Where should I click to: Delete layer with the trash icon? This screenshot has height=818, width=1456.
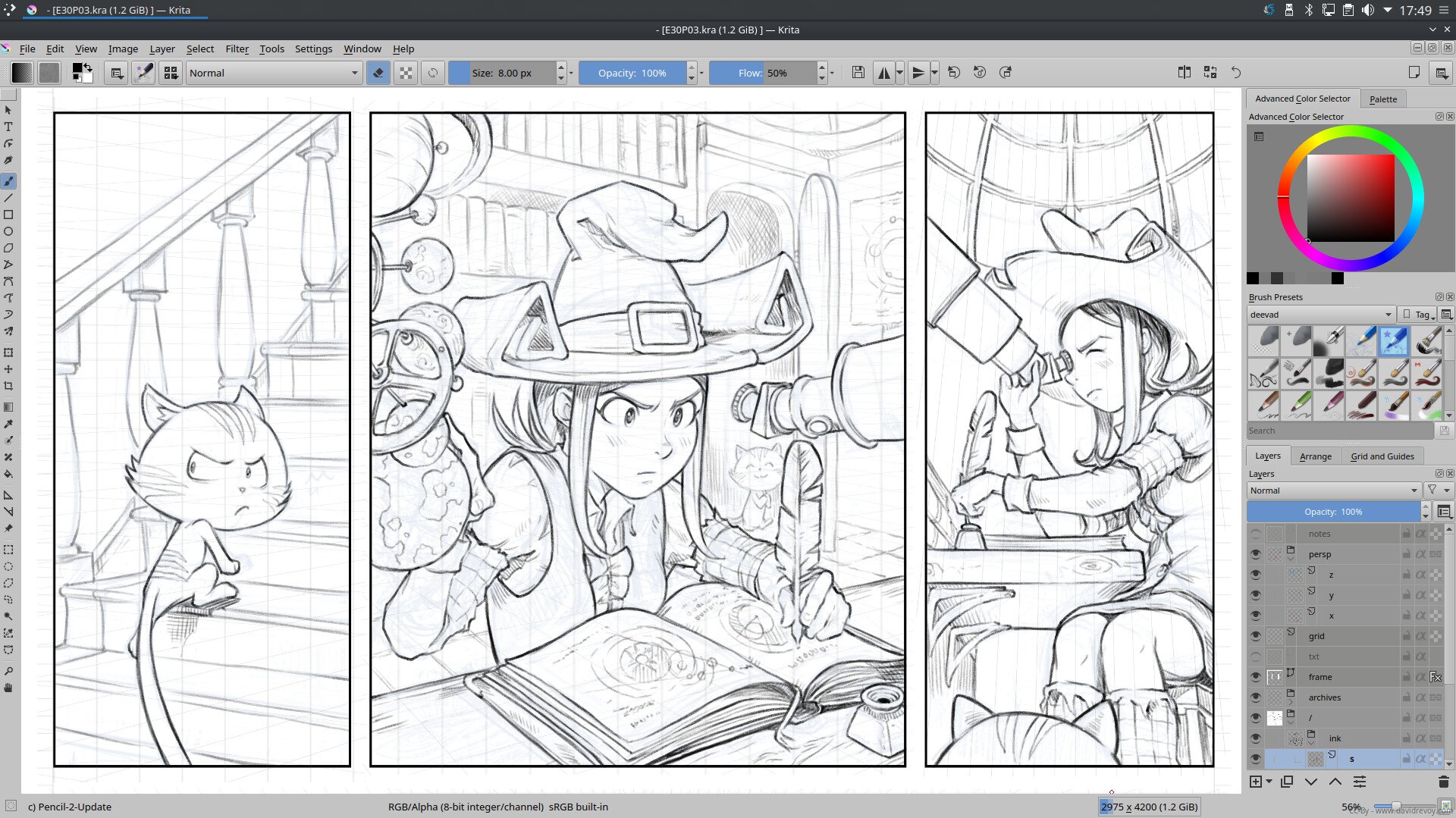(1442, 782)
